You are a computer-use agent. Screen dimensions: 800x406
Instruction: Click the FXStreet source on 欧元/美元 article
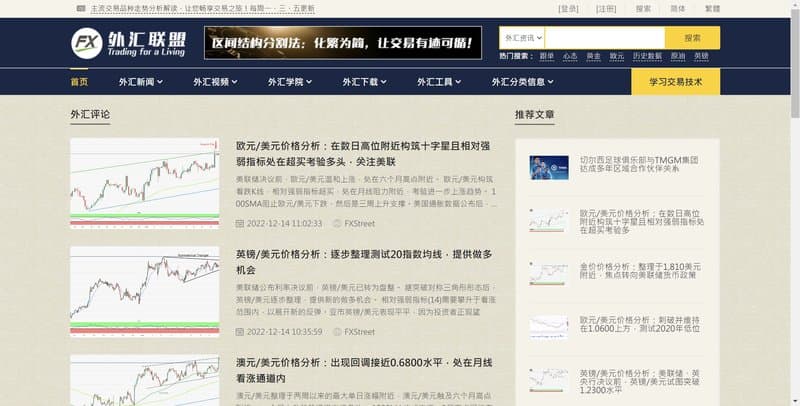359,223
